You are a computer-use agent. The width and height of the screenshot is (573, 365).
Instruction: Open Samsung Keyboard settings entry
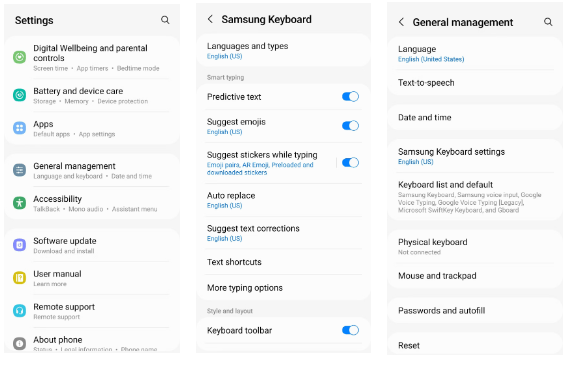pyautogui.click(x=475, y=156)
